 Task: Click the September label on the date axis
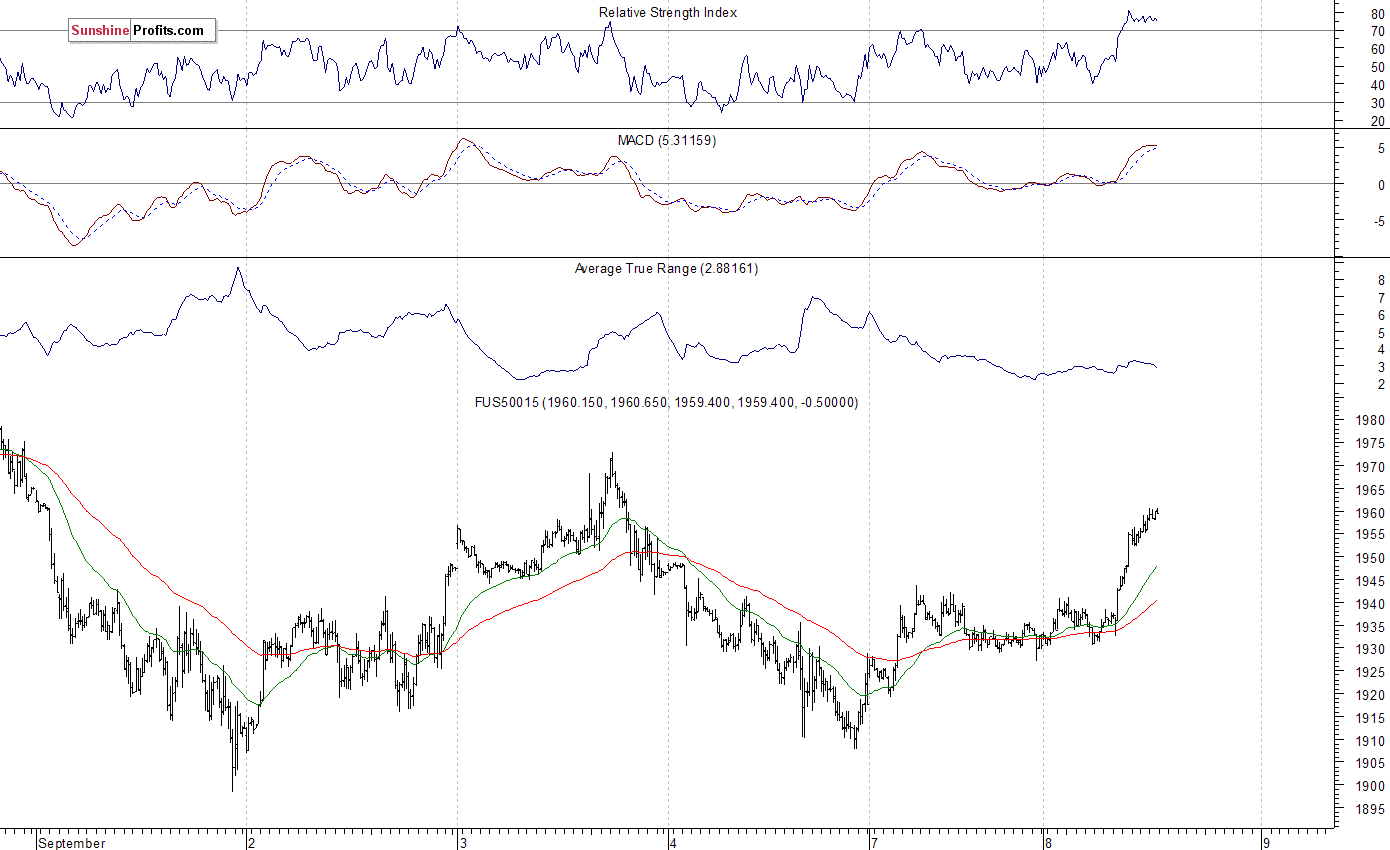(72, 843)
